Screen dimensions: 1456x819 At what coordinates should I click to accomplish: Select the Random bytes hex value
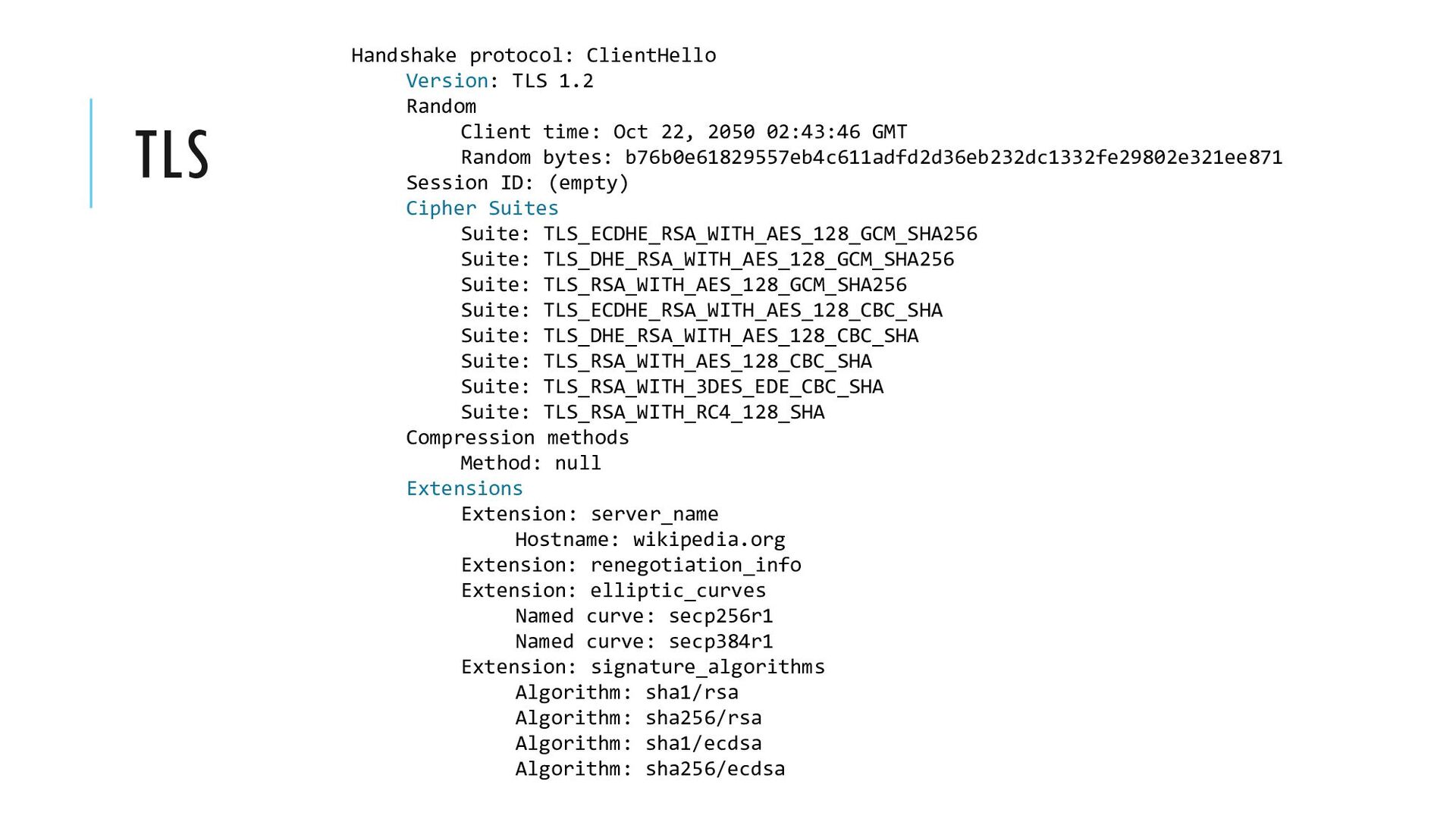pos(954,157)
